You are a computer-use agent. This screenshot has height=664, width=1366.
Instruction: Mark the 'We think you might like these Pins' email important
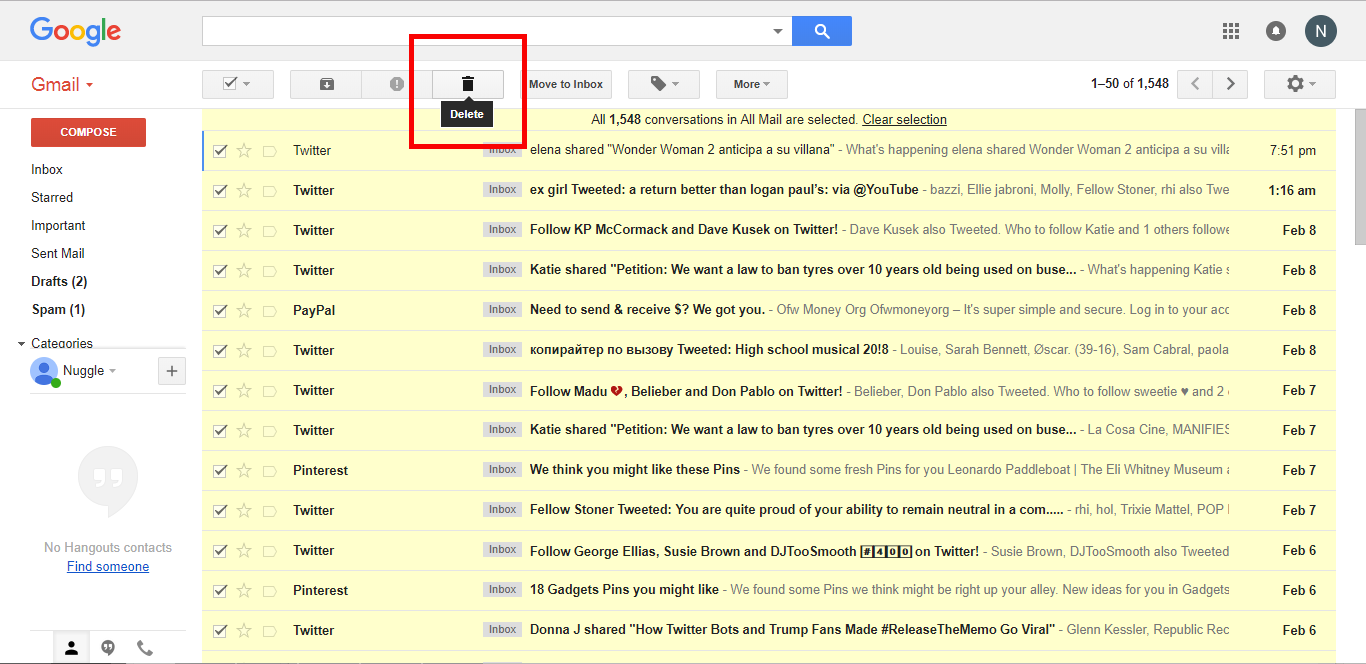(x=269, y=470)
